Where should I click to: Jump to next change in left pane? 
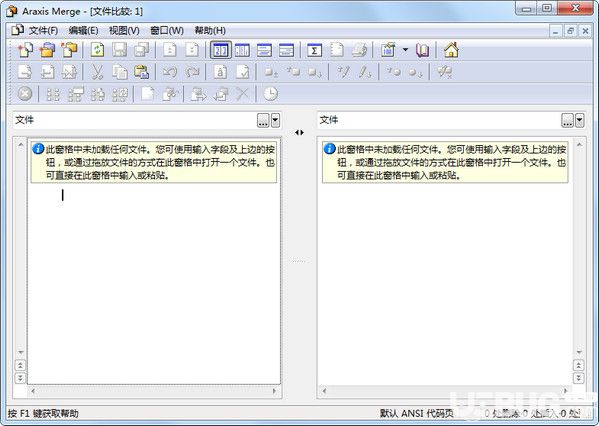pos(20,378)
